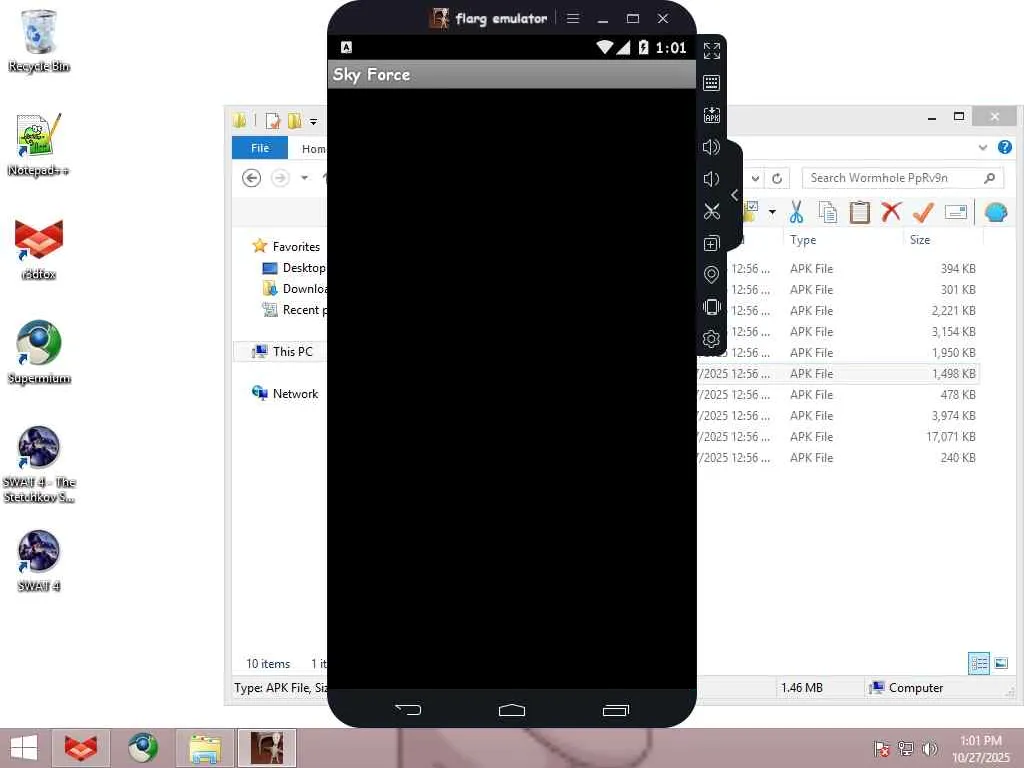Tap the Android home navigation button
Screen dimensions: 1024x768
pos(511,710)
